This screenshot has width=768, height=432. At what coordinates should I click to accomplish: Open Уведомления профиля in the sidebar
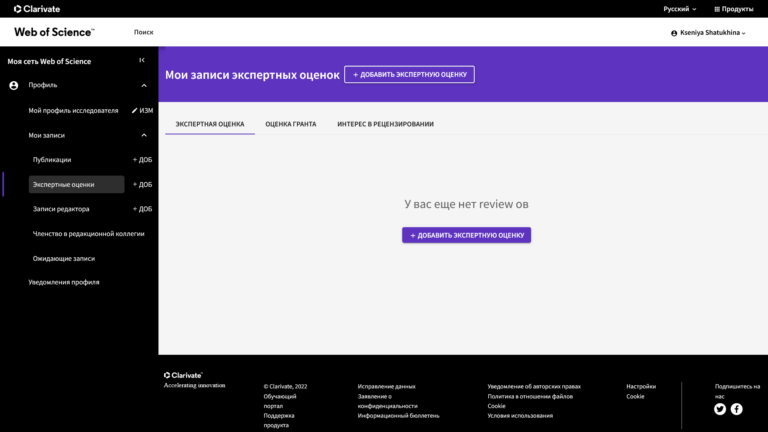tap(64, 282)
